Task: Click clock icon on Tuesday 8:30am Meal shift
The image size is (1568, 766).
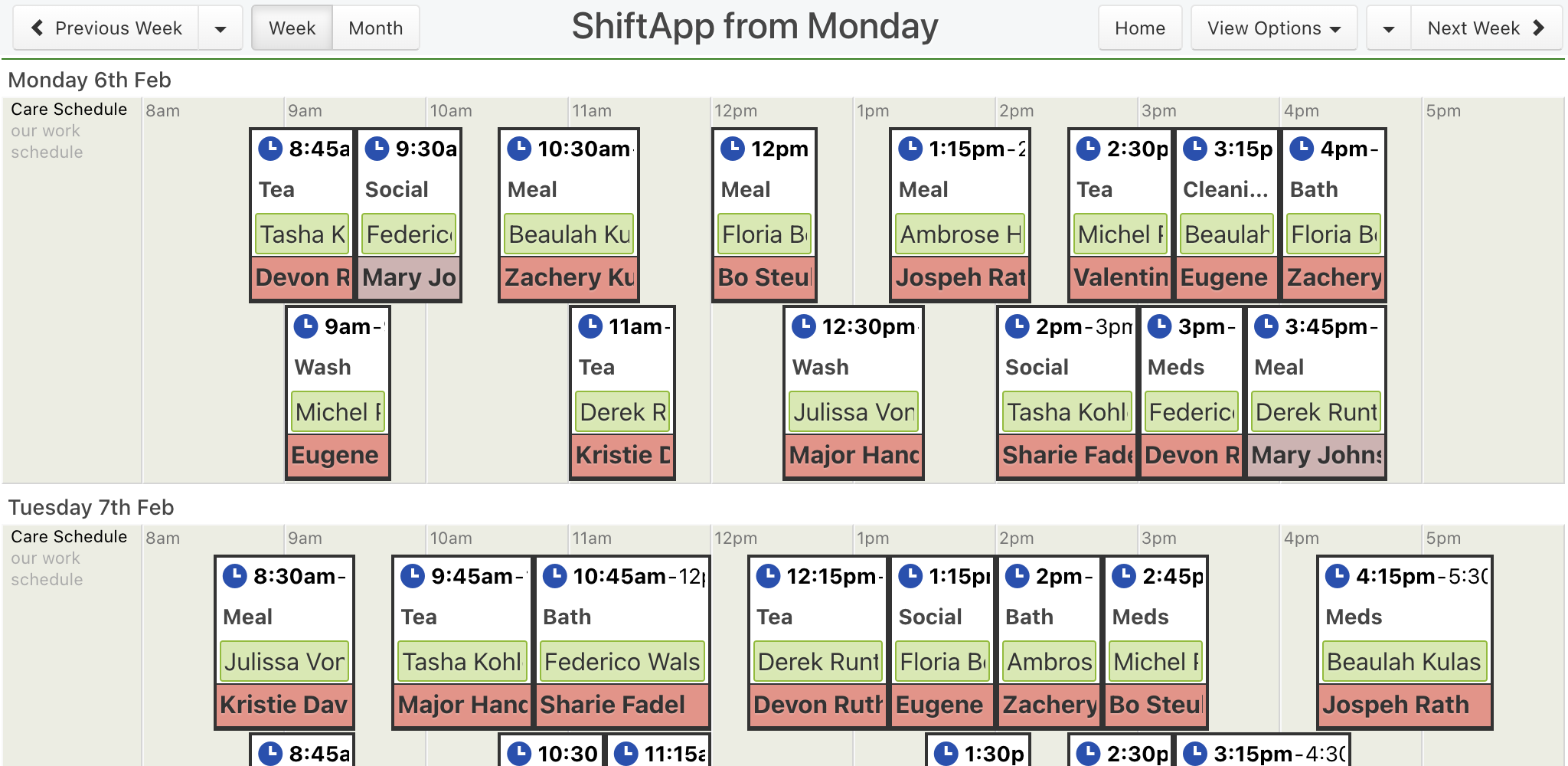Action: (x=234, y=575)
